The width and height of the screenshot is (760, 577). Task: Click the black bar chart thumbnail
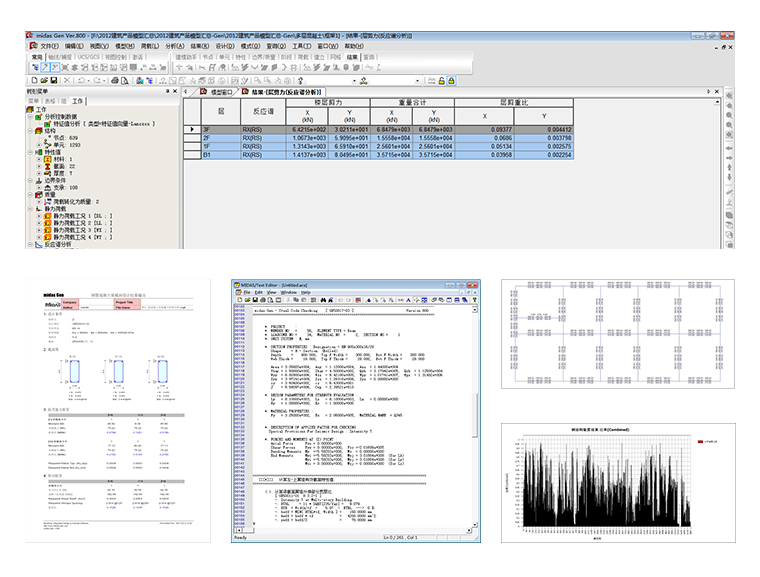[x=618, y=483]
